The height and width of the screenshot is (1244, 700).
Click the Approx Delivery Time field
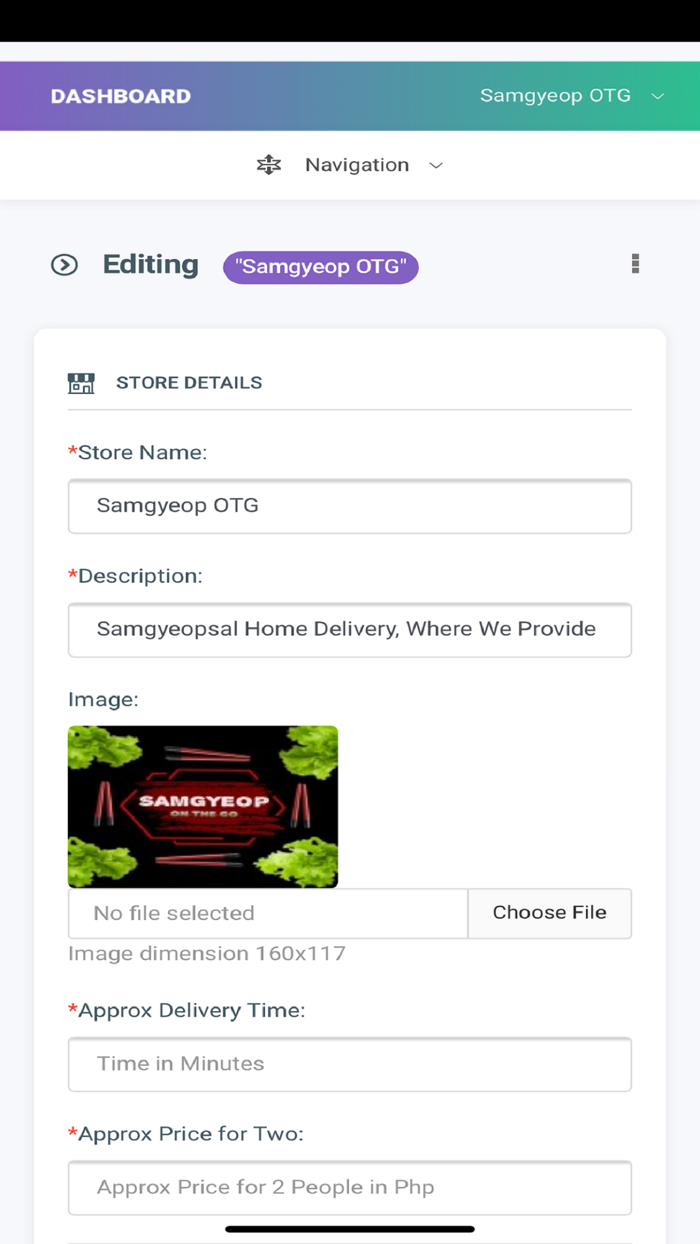point(349,1064)
